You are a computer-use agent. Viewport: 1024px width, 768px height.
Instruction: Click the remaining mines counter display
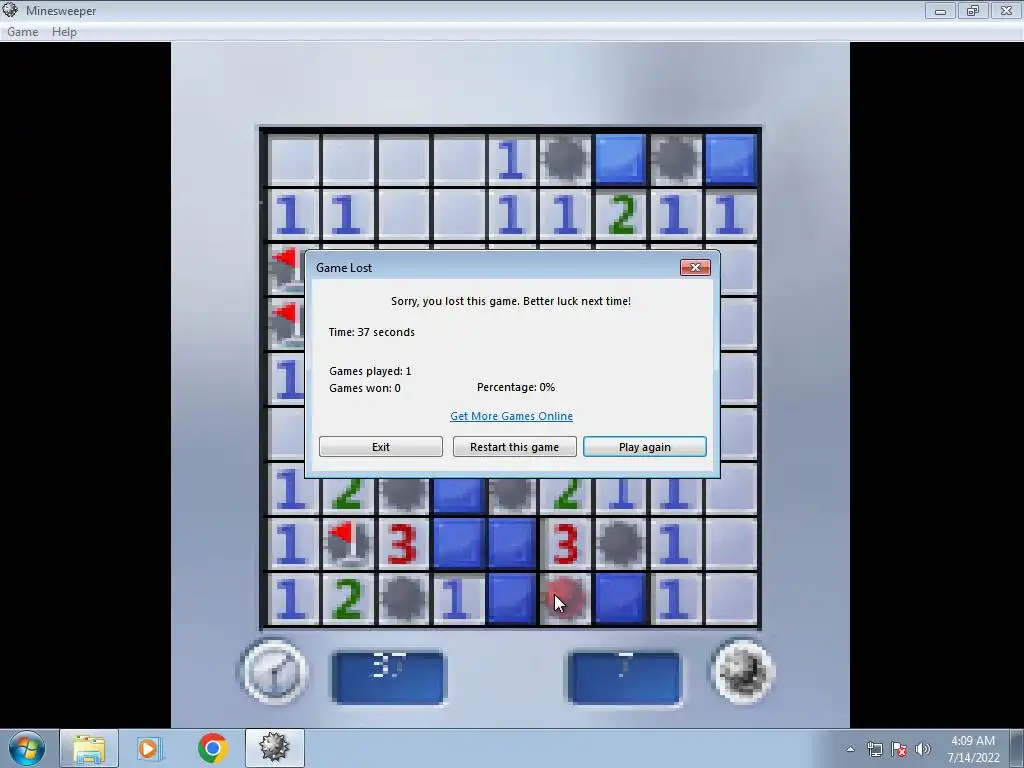pos(624,677)
